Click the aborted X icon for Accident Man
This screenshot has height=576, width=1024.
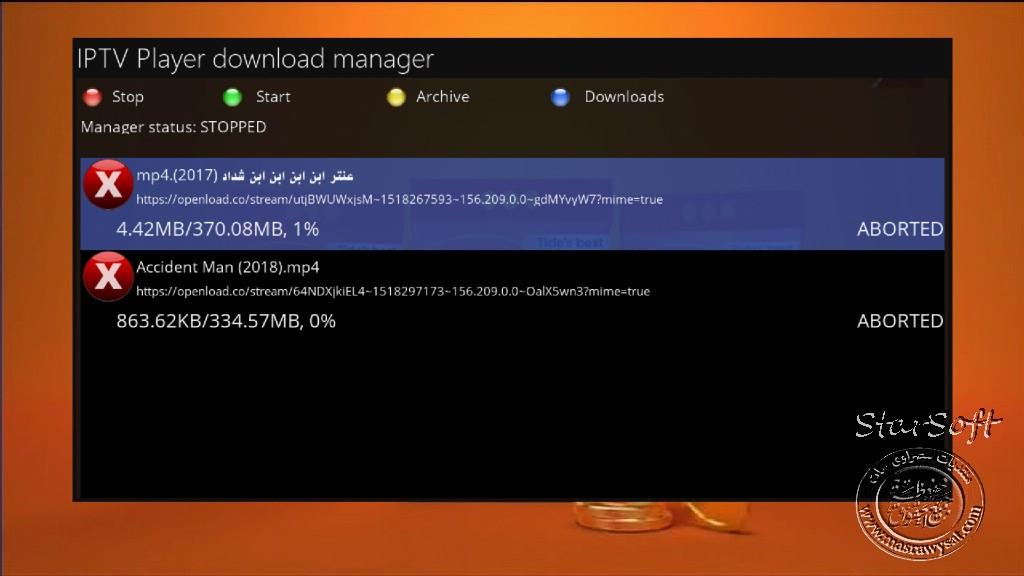pyautogui.click(x=108, y=276)
